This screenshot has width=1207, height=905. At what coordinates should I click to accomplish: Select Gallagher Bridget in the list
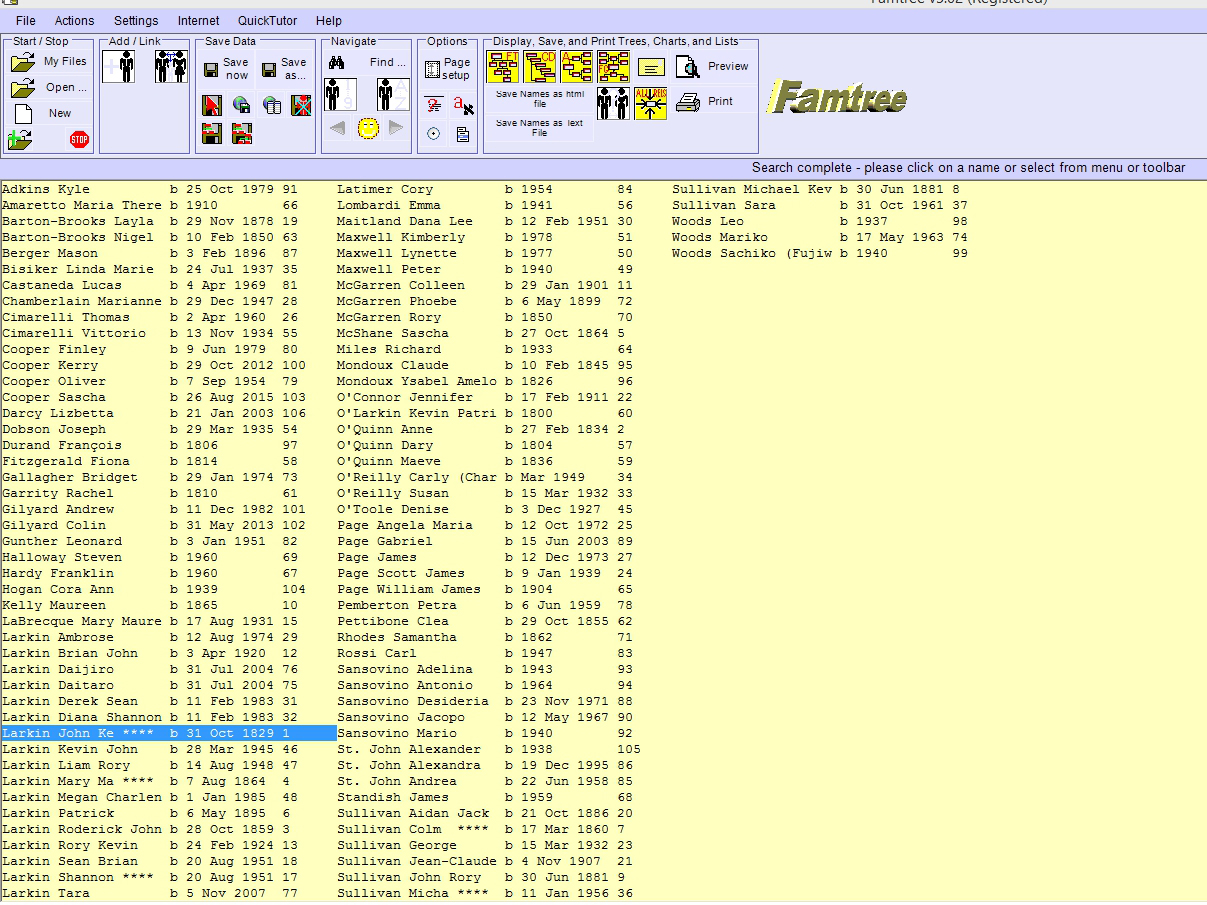pyautogui.click(x=168, y=477)
